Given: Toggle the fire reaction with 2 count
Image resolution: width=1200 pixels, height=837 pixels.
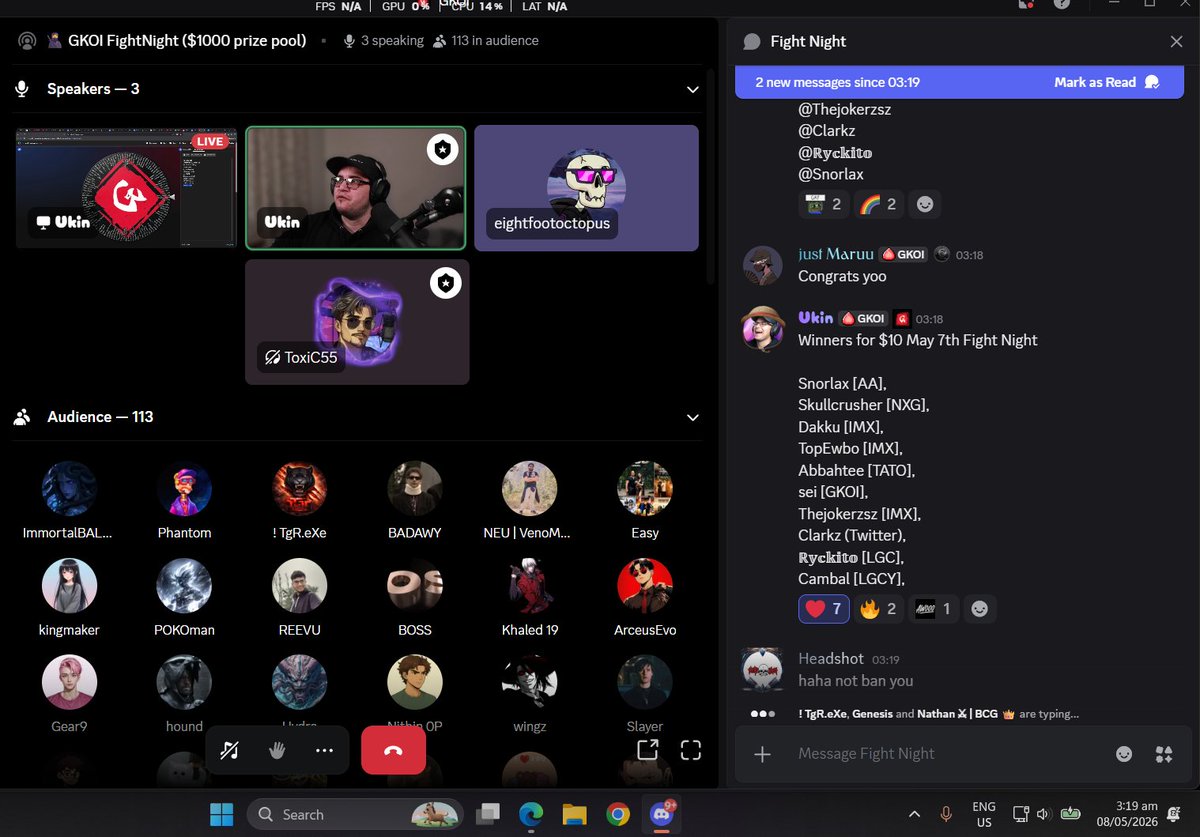Looking at the screenshot, I should (878, 608).
